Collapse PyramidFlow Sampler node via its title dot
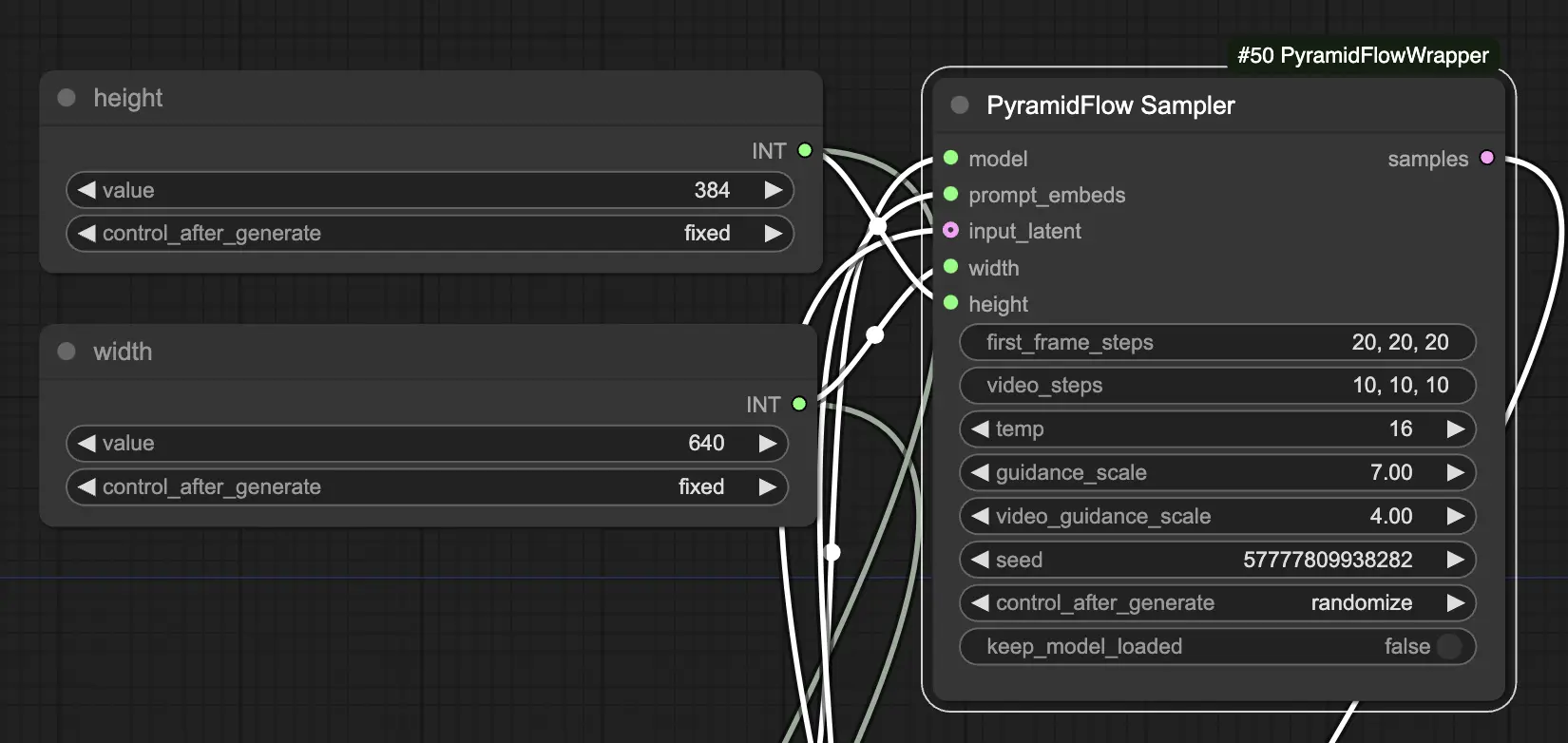1568x743 pixels. tap(960, 105)
